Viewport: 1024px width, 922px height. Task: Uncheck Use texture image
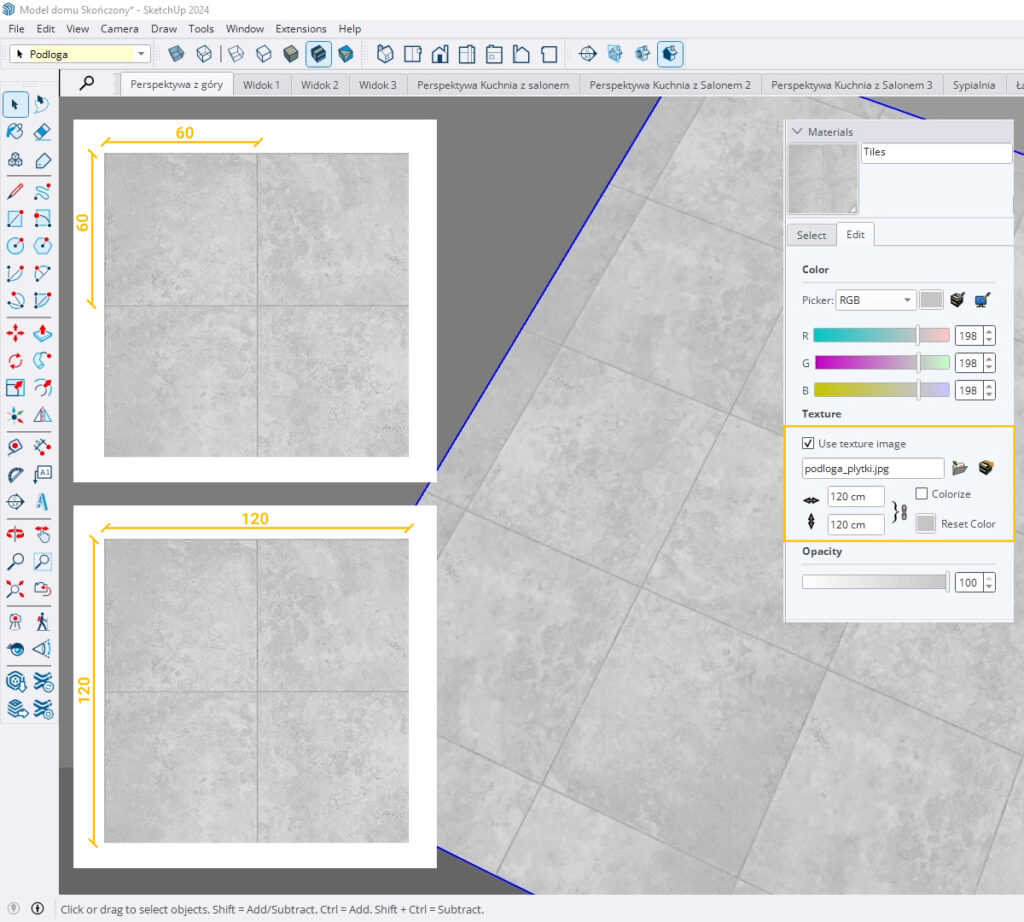coord(808,443)
